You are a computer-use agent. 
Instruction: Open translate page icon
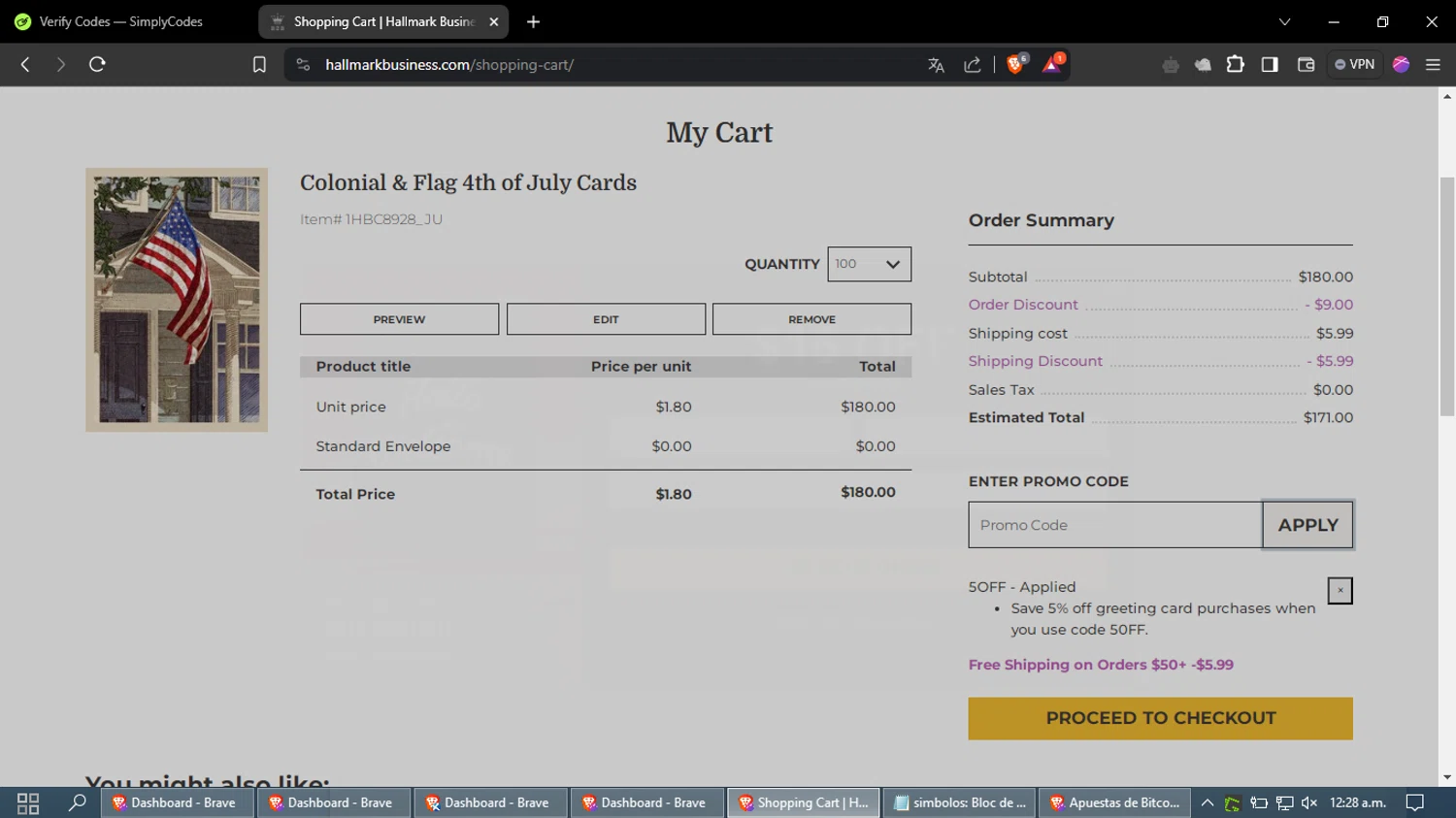pyautogui.click(x=936, y=65)
